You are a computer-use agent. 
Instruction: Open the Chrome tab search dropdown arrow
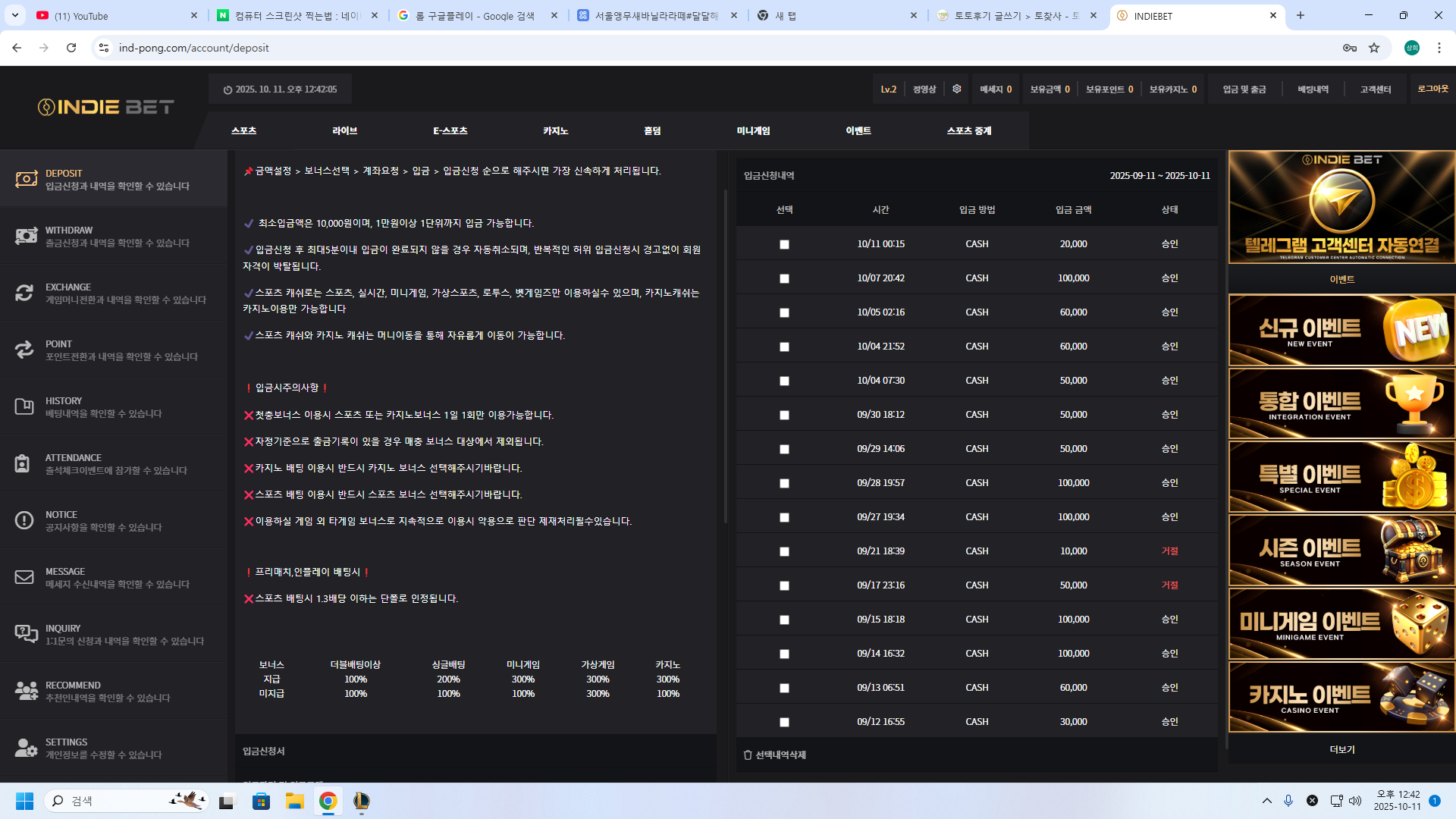pos(15,15)
